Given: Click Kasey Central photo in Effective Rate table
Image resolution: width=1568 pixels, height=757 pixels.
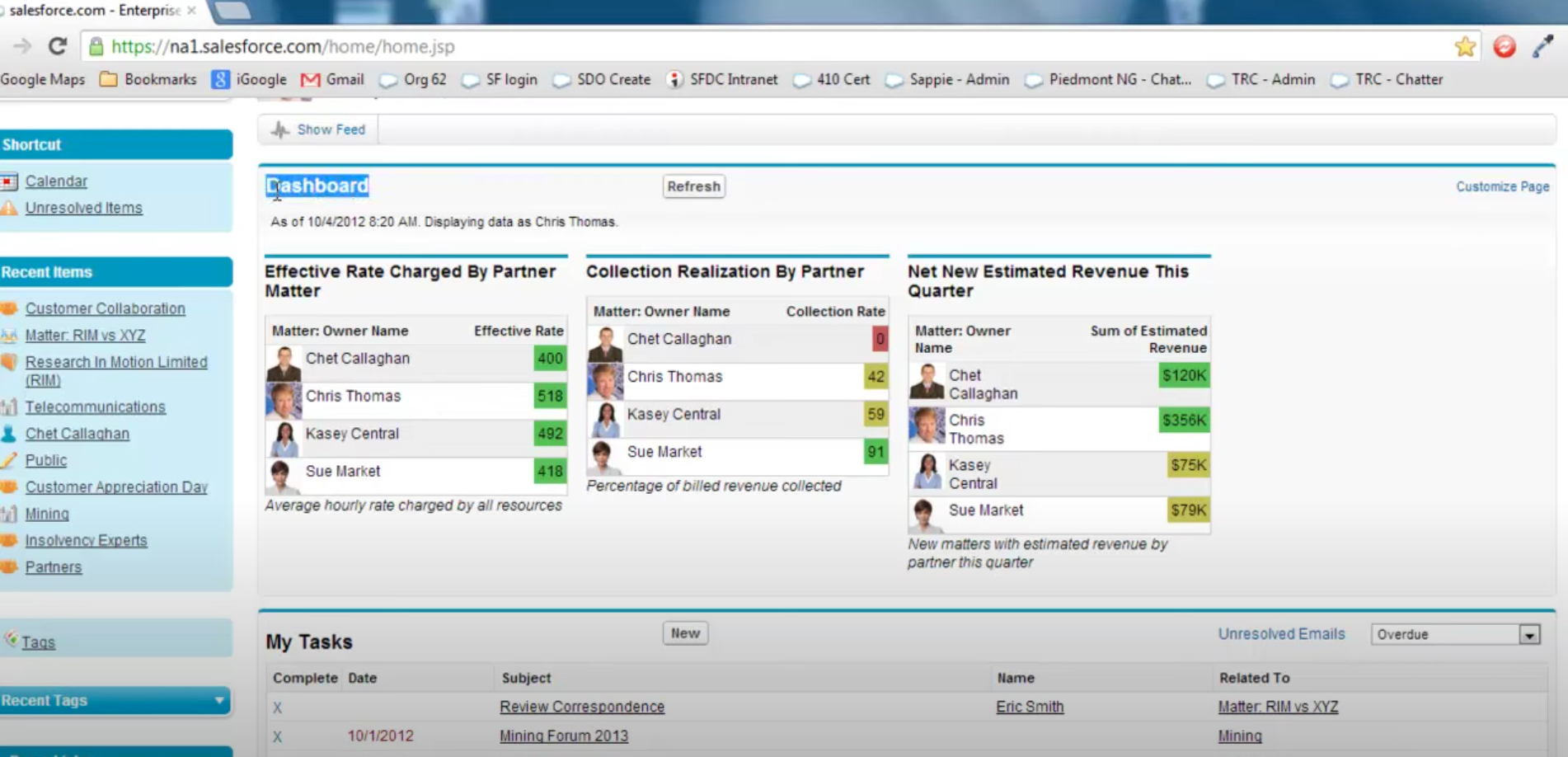Looking at the screenshot, I should [x=284, y=439].
